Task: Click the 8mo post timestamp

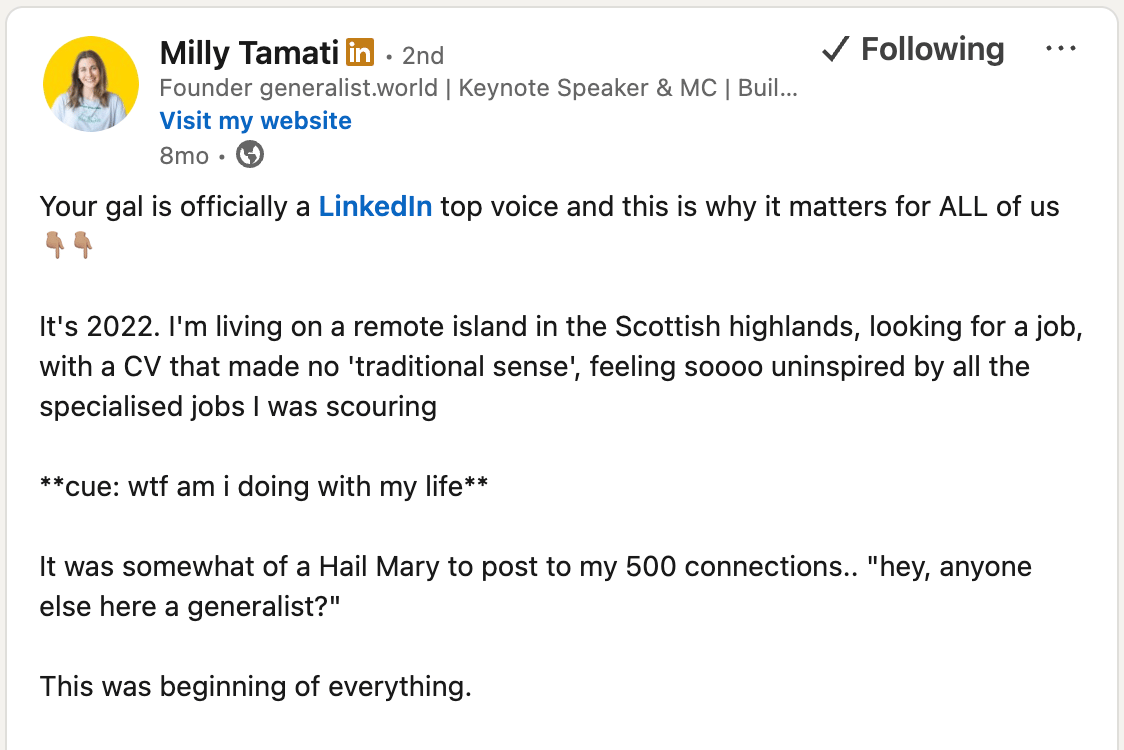Action: pos(184,155)
